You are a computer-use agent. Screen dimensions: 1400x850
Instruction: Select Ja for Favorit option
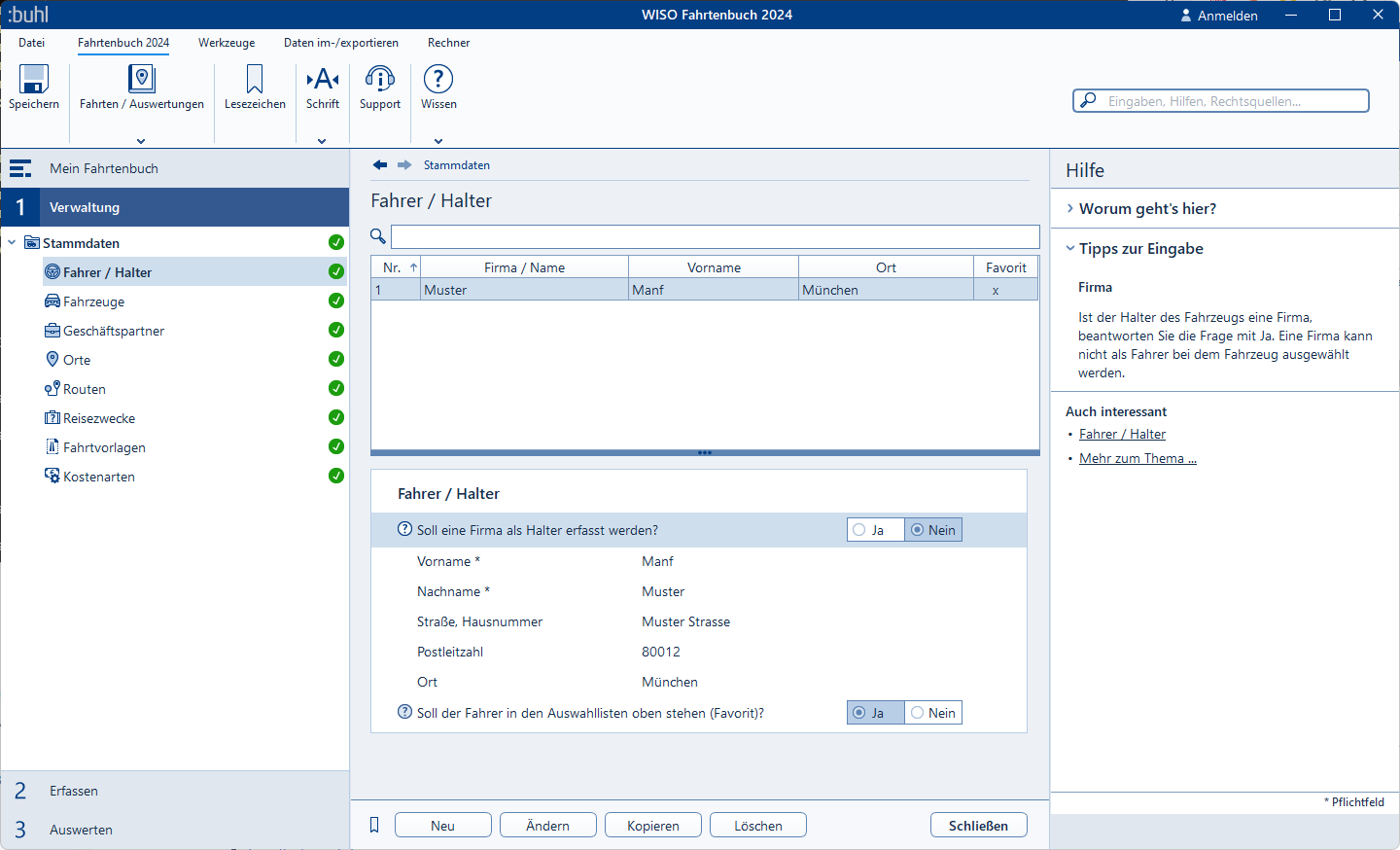(x=876, y=713)
